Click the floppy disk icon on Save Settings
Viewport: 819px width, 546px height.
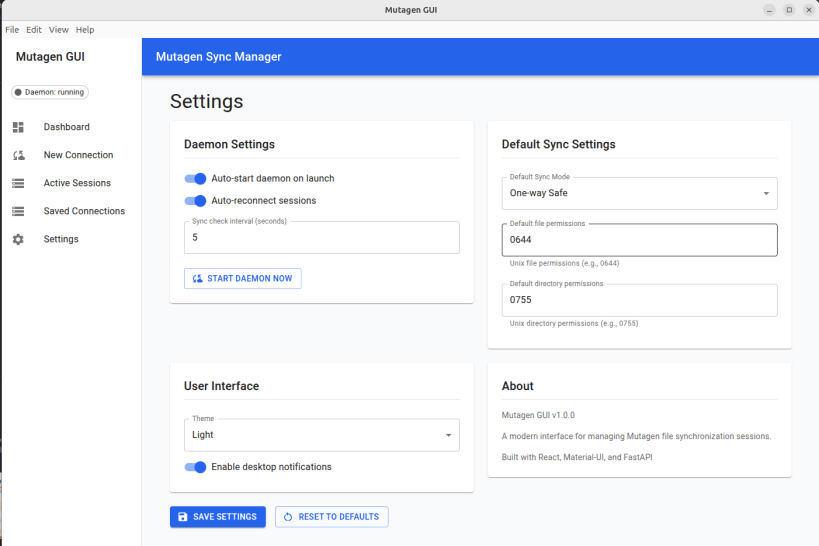tap(182, 517)
